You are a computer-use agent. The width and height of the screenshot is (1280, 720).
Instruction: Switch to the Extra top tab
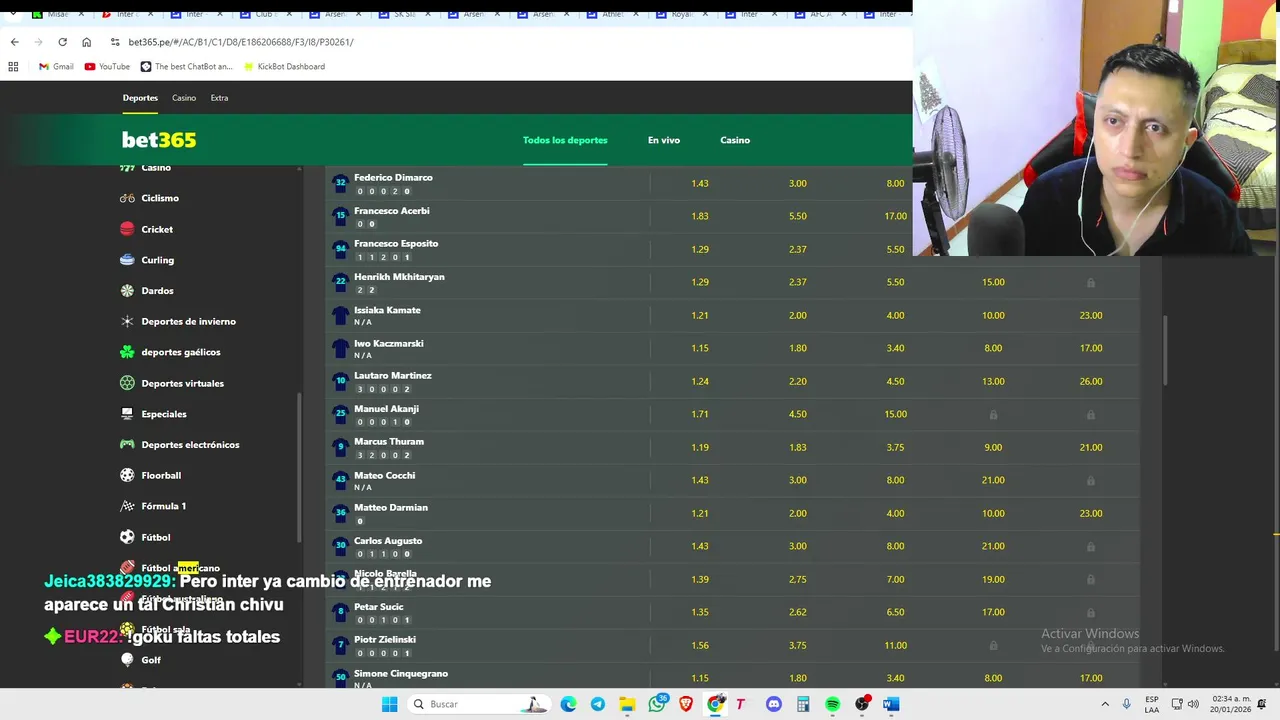219,98
